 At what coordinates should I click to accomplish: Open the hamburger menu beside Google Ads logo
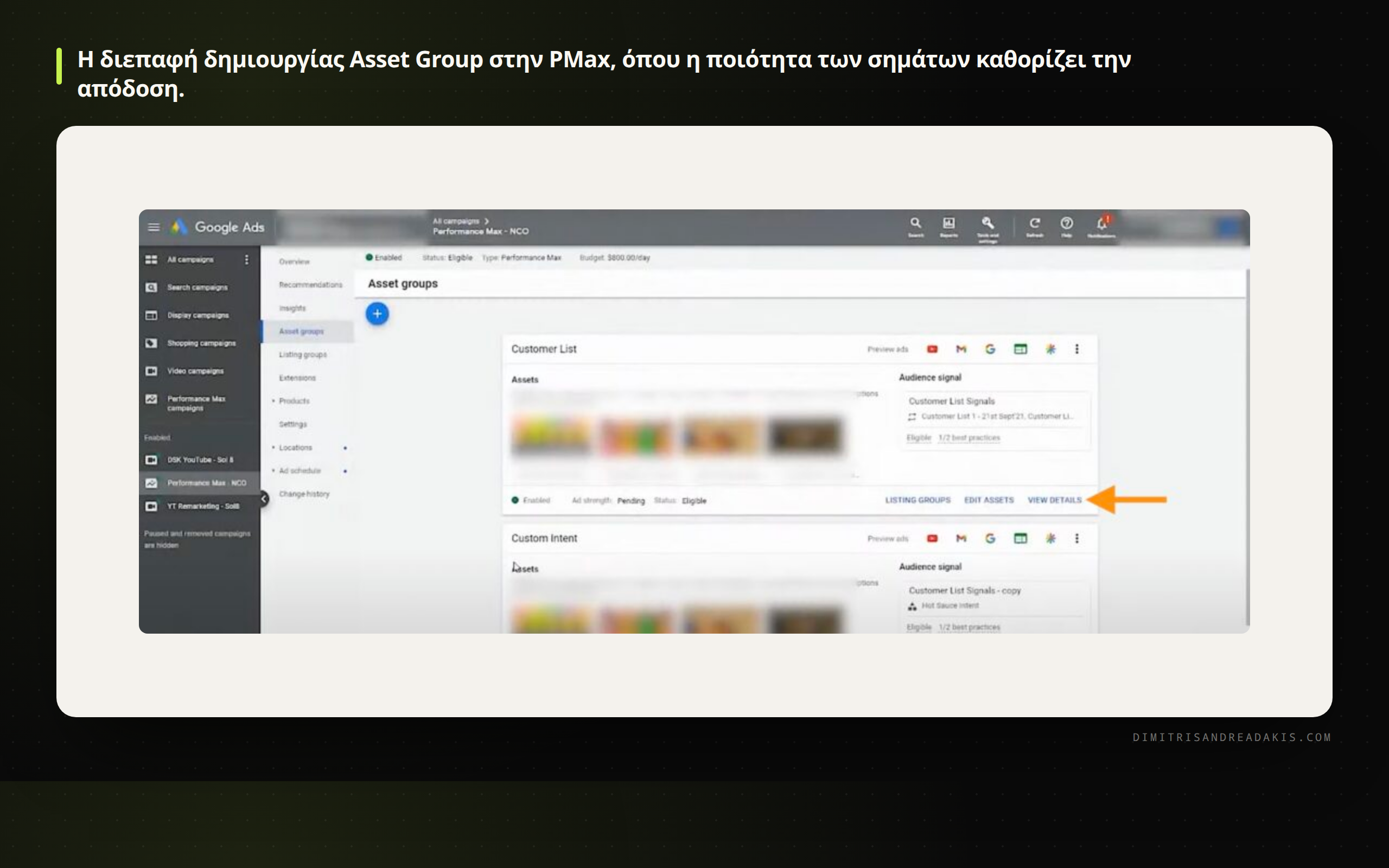(x=153, y=227)
